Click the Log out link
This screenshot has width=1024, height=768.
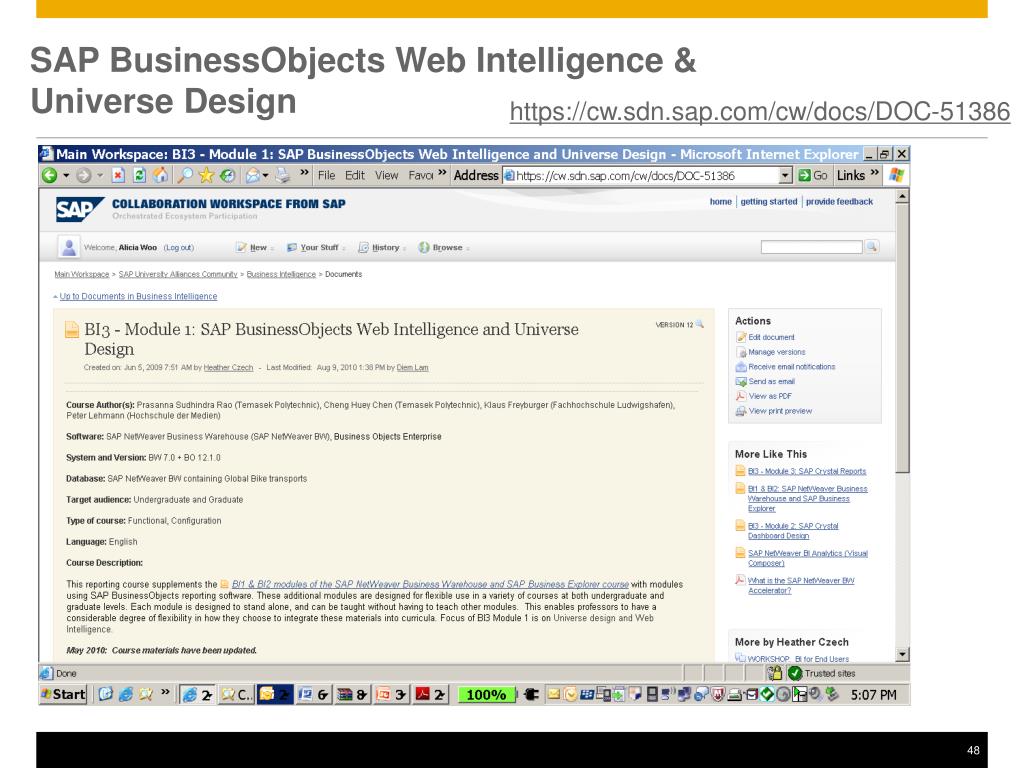tap(178, 248)
